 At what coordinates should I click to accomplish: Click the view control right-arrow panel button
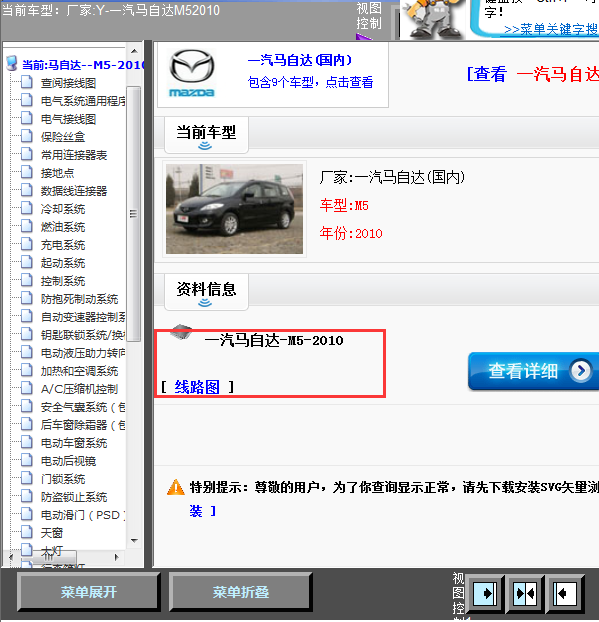486,594
